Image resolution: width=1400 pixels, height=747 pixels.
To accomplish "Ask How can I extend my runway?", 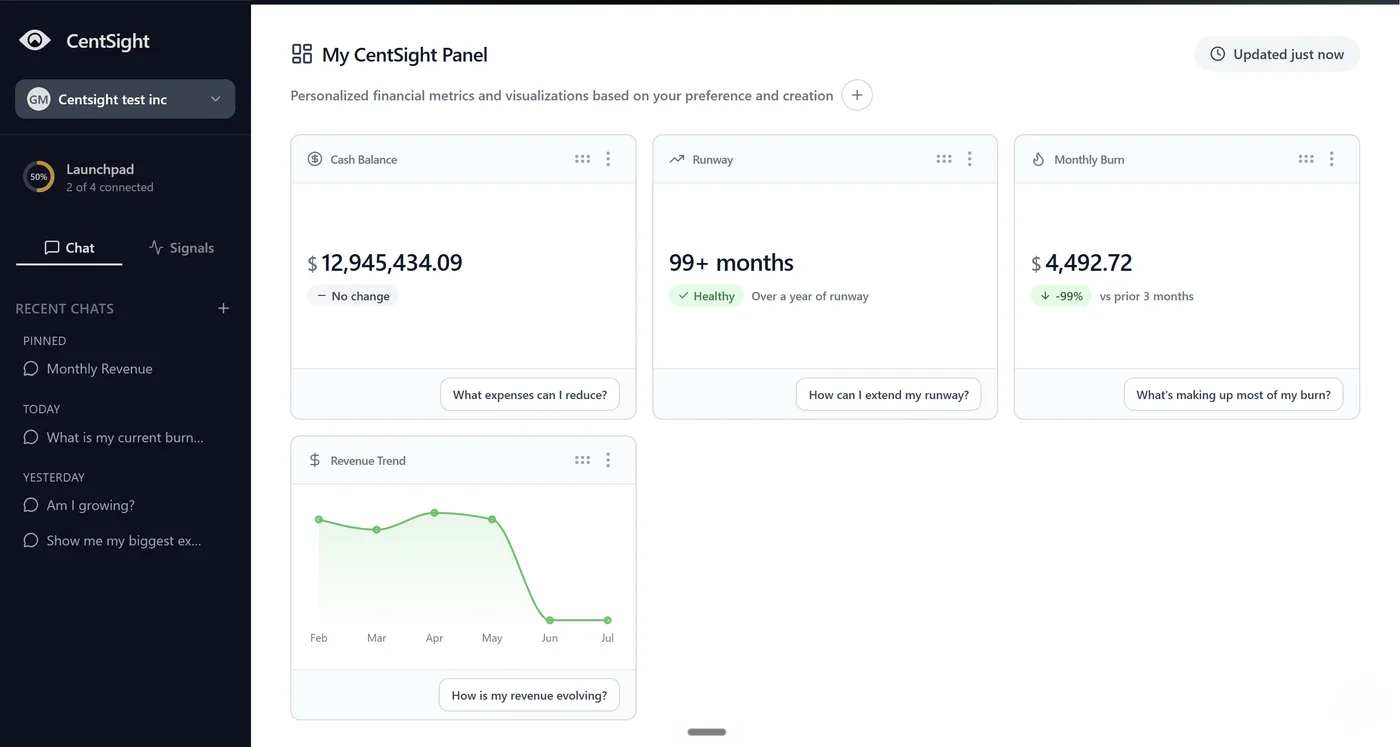I will pos(889,394).
